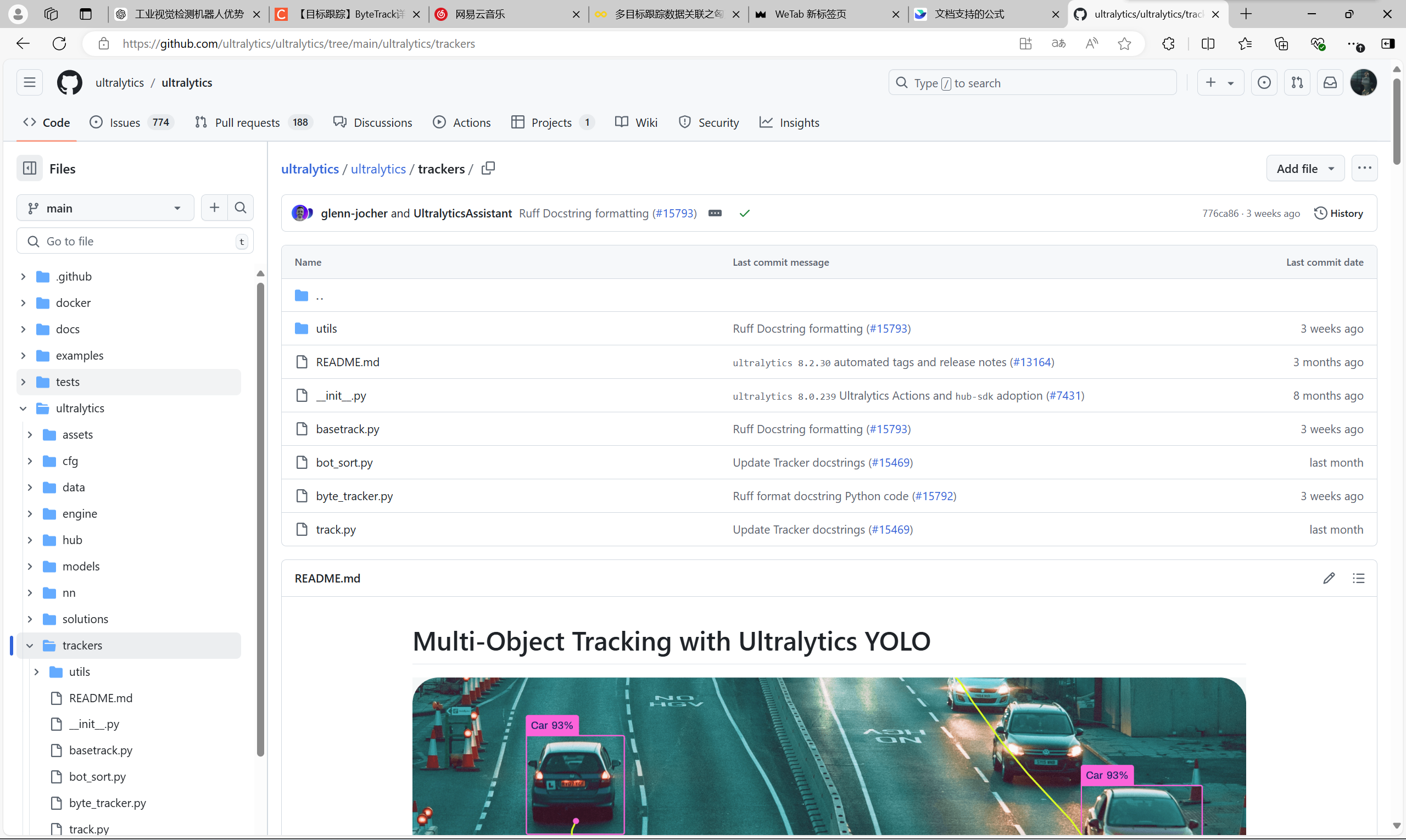Image resolution: width=1406 pixels, height=840 pixels.
Task: Open the Add file dropdown
Action: click(1305, 168)
